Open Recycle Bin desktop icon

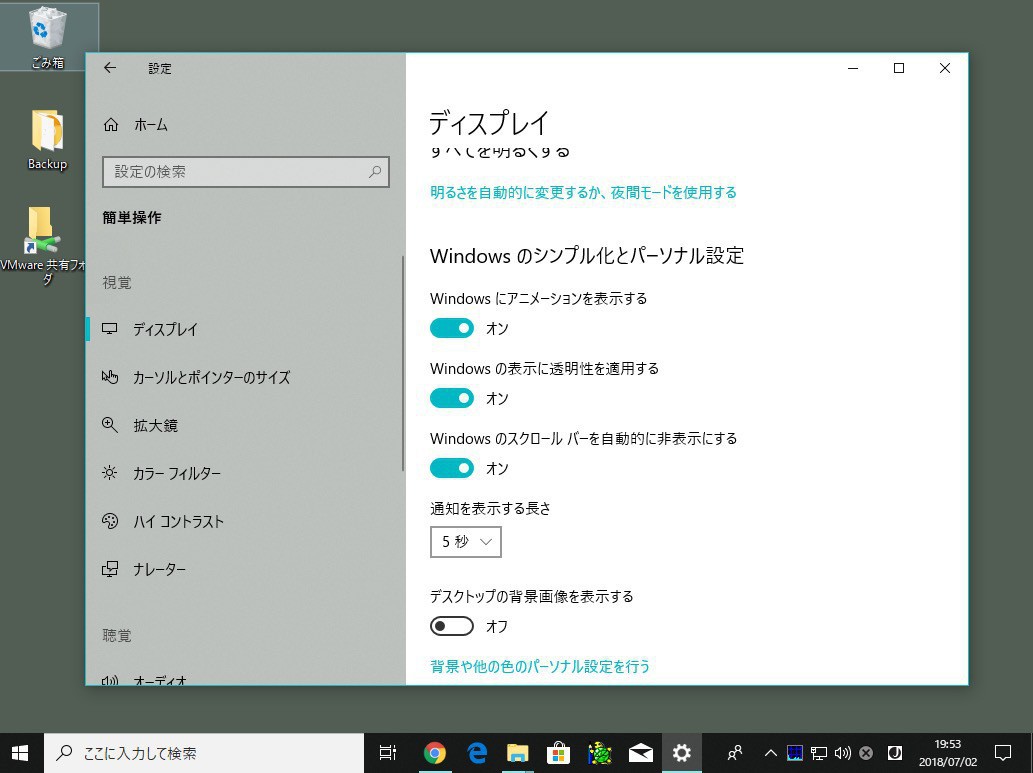click(47, 36)
